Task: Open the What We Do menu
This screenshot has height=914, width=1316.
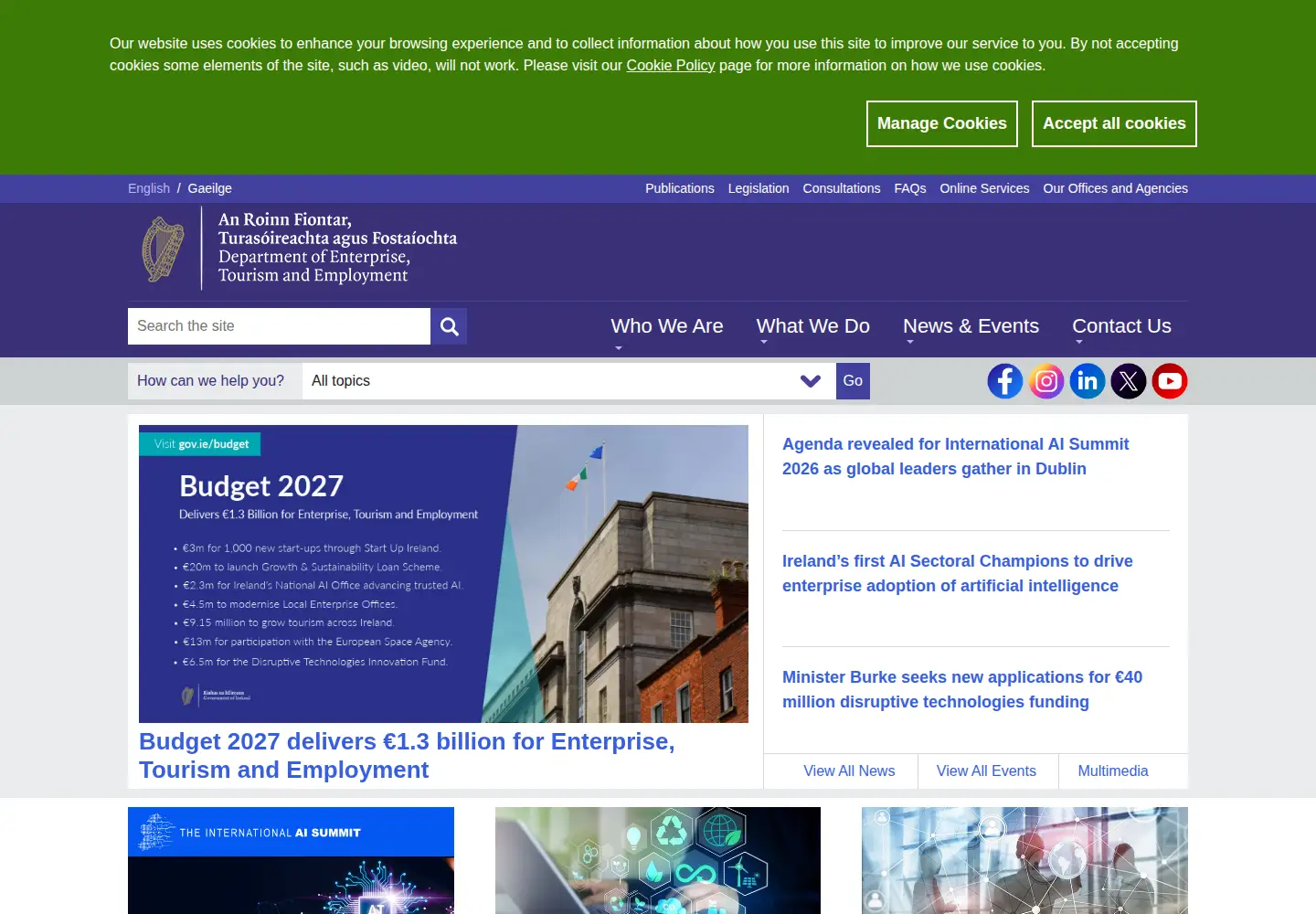Action: pos(813,326)
